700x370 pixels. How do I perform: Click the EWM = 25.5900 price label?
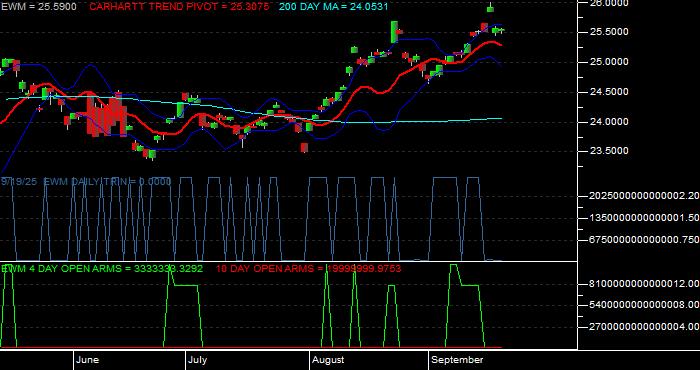tap(38, 7)
